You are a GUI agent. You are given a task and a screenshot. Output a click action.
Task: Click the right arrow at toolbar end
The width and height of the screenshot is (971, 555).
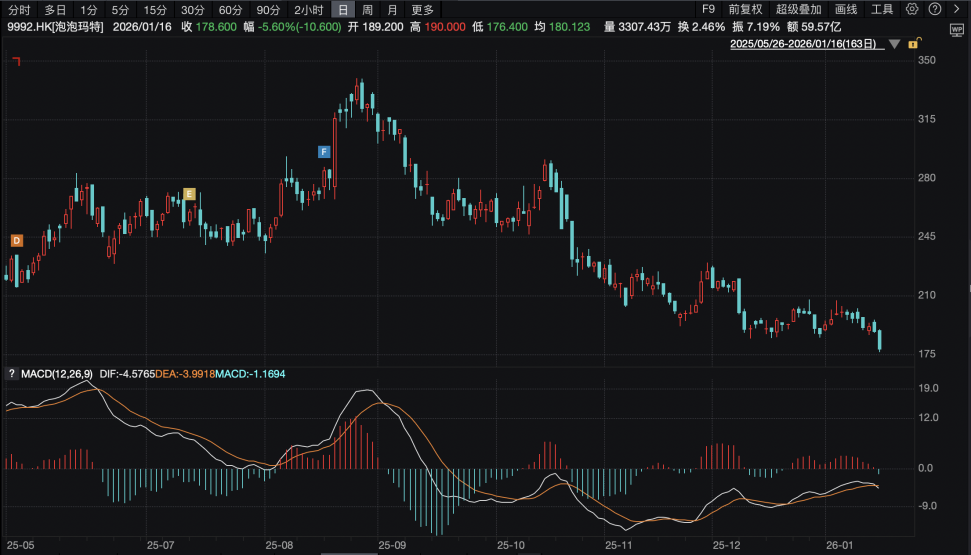[x=955, y=9]
